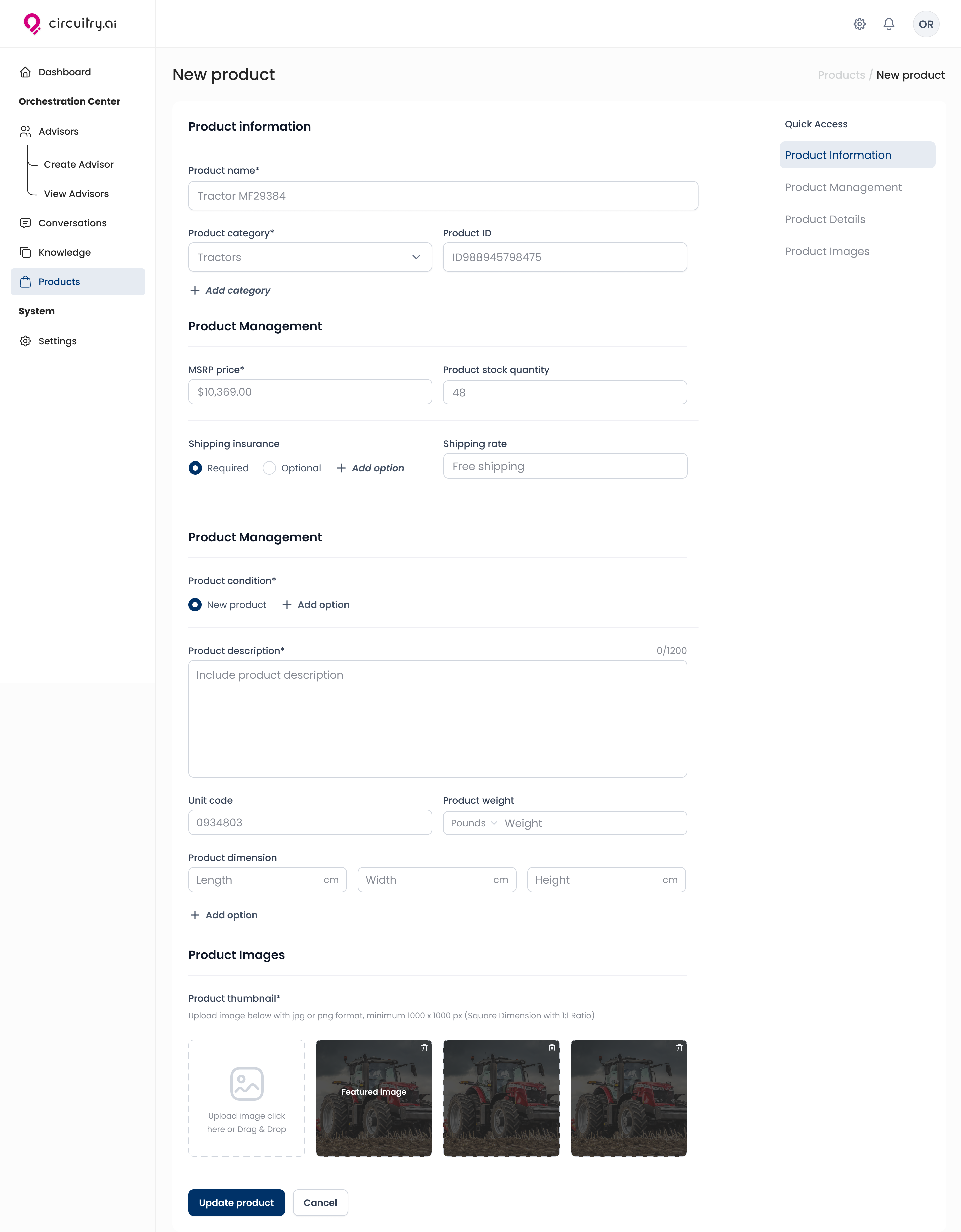
Task: Click the Product description text area
Action: (437, 719)
